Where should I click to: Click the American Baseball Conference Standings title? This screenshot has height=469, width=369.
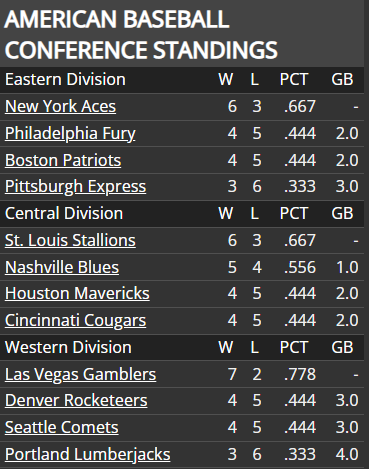tap(141, 34)
